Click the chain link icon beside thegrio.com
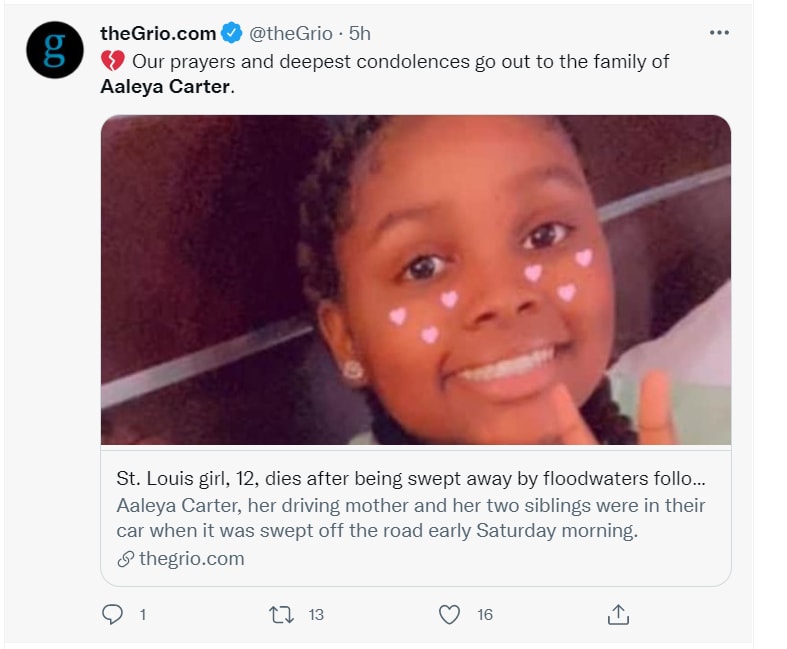This screenshot has height=649, width=787. coord(126,559)
